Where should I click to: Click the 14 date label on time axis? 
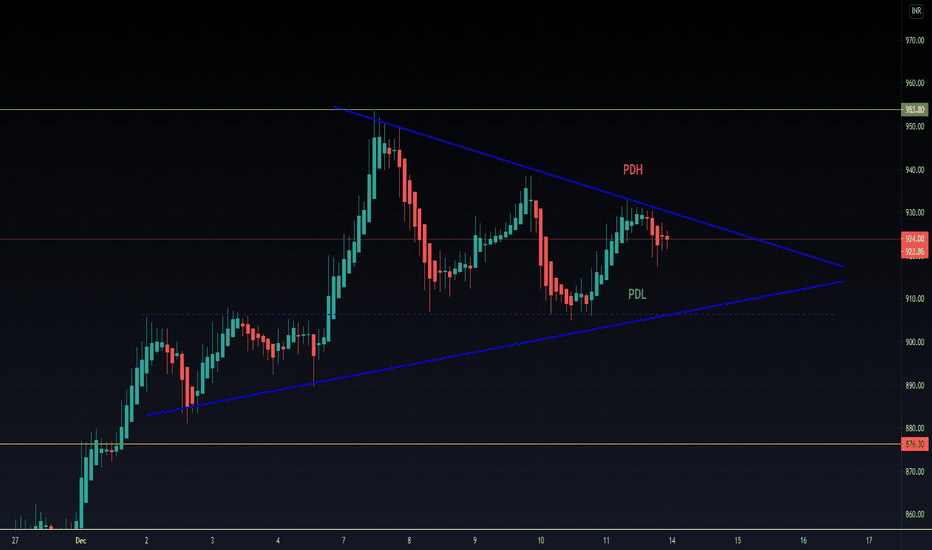click(x=672, y=540)
